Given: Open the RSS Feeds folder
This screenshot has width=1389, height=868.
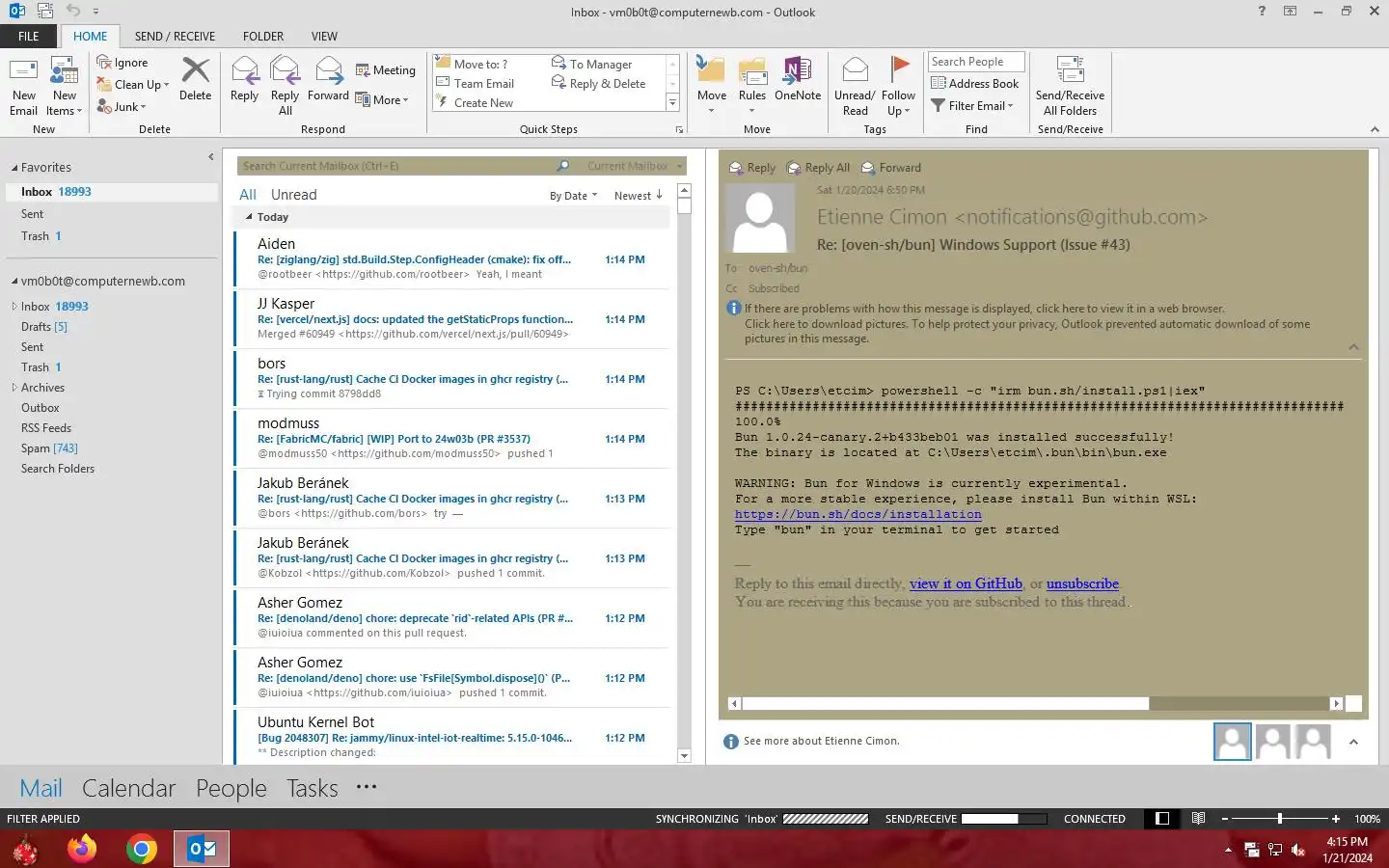Looking at the screenshot, I should [x=46, y=428].
